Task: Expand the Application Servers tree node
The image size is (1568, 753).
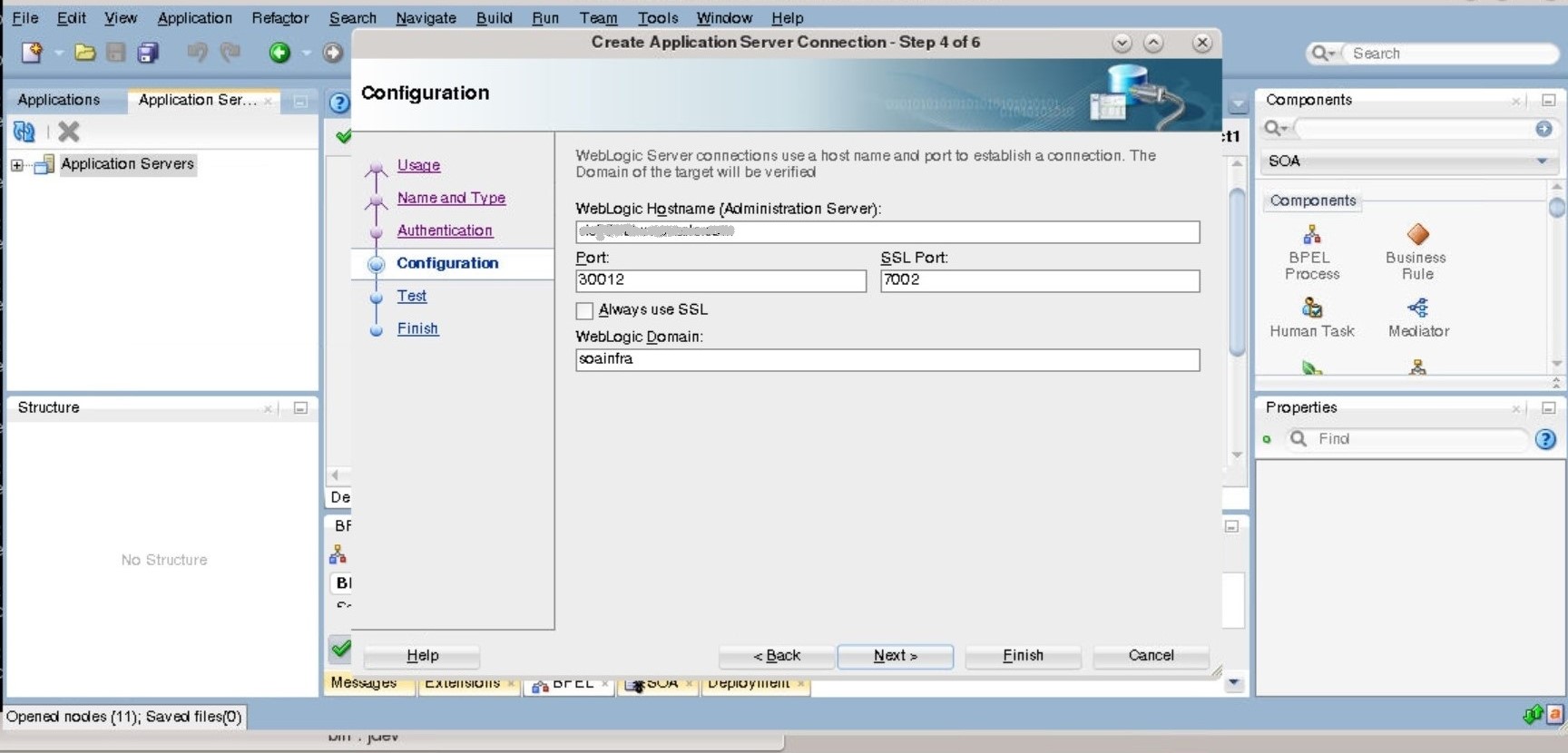Action: point(16,165)
